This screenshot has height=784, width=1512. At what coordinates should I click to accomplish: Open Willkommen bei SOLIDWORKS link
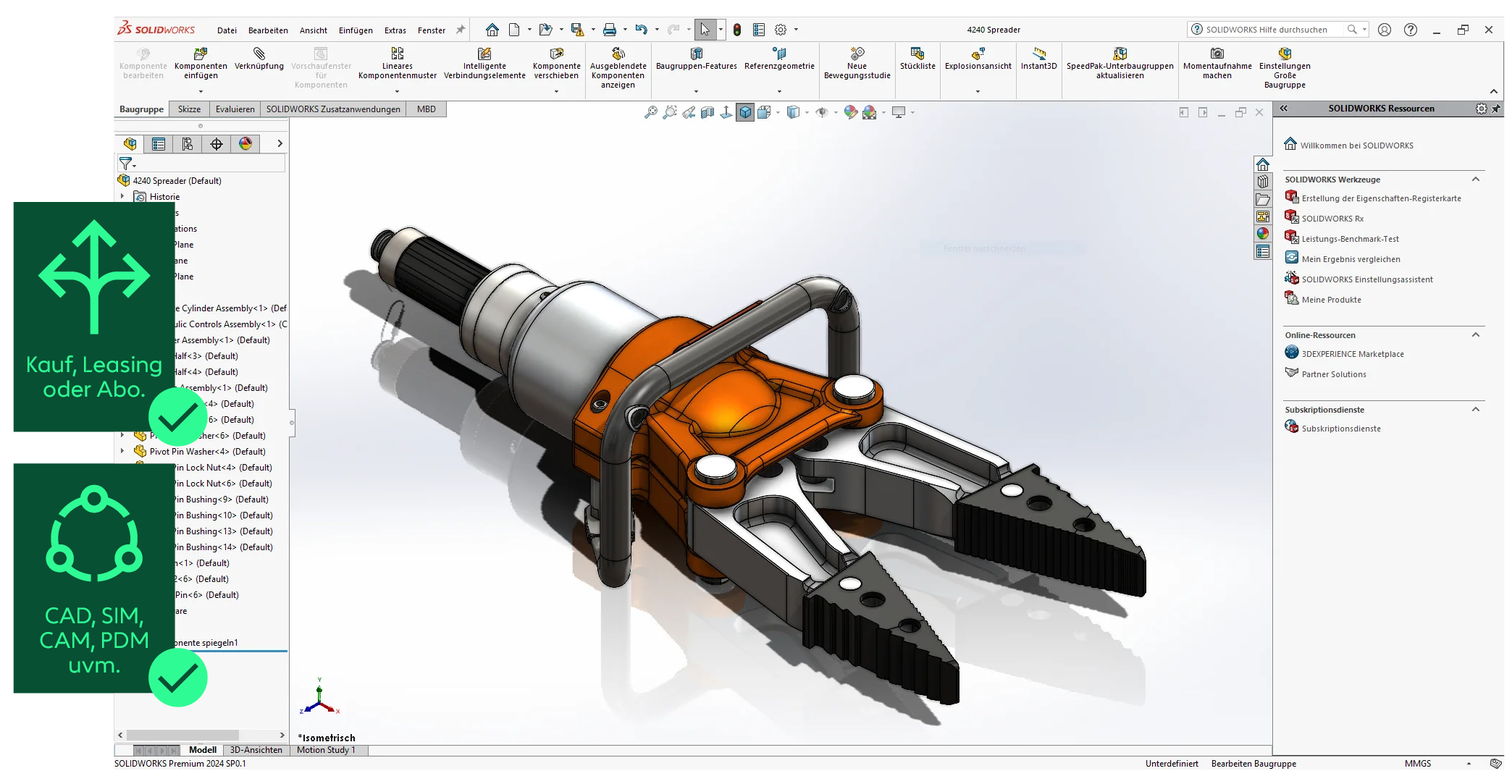(x=1356, y=146)
